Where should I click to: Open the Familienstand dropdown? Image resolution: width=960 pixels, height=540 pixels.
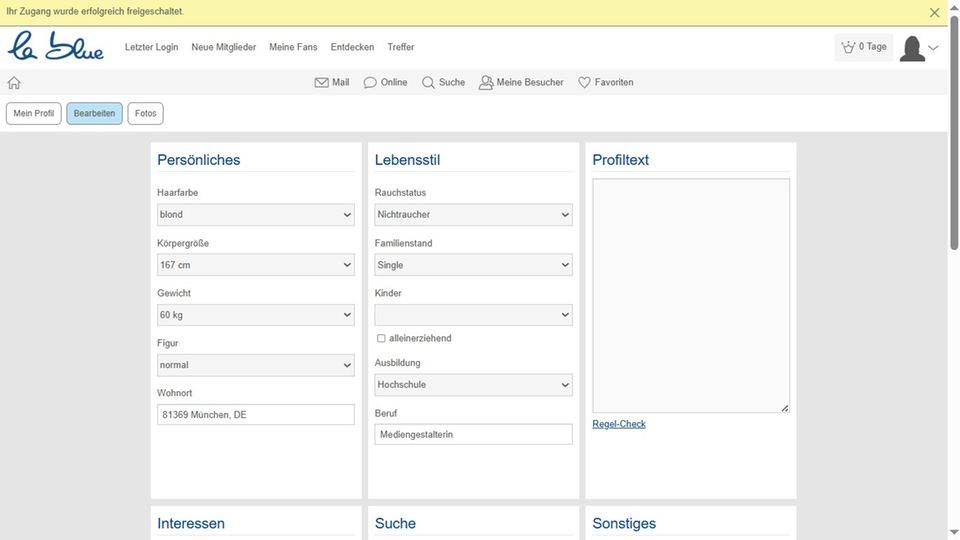[473, 265]
